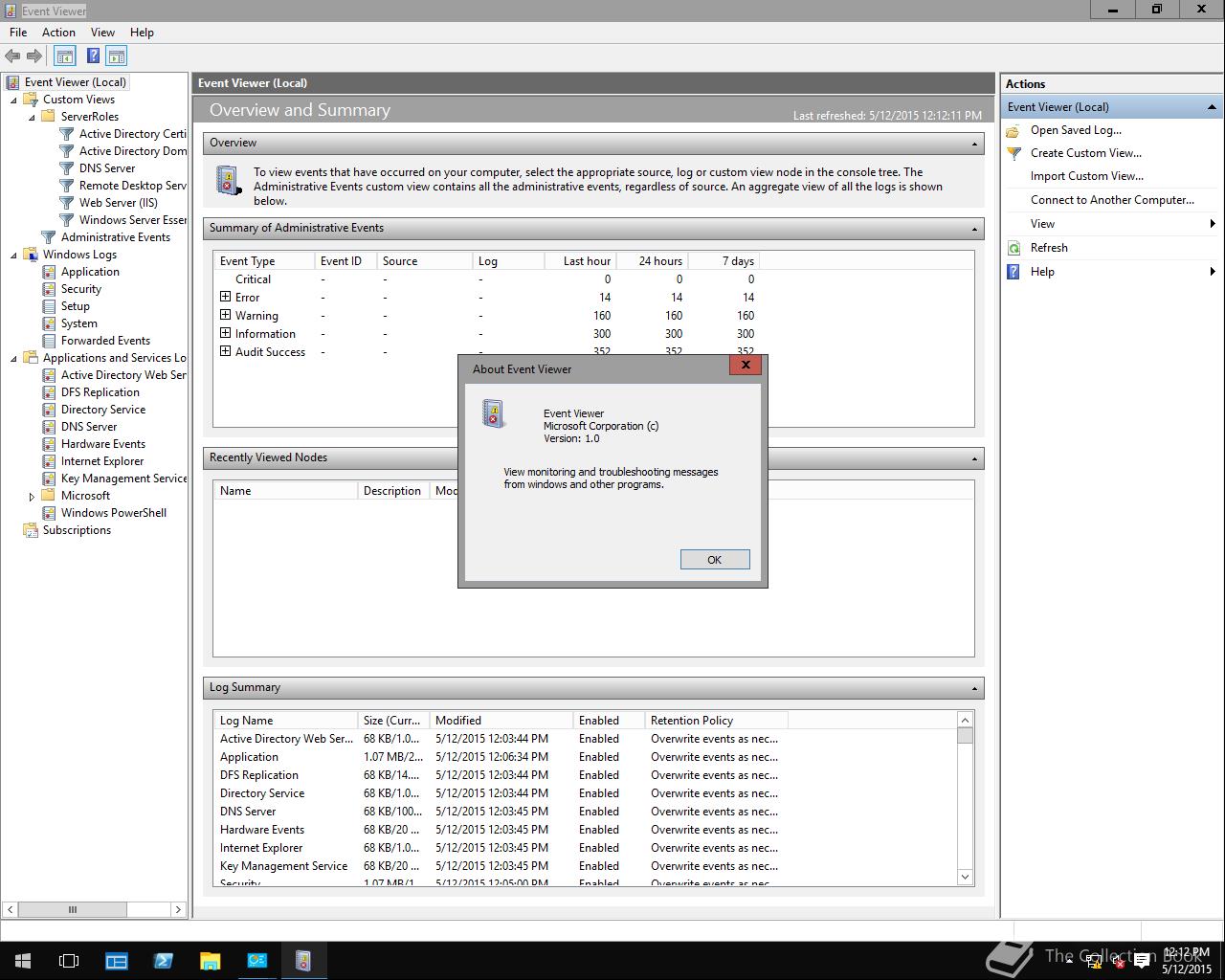Open Server Manager from the taskbar
Viewport: 1225px width, 980px height.
tap(117, 960)
